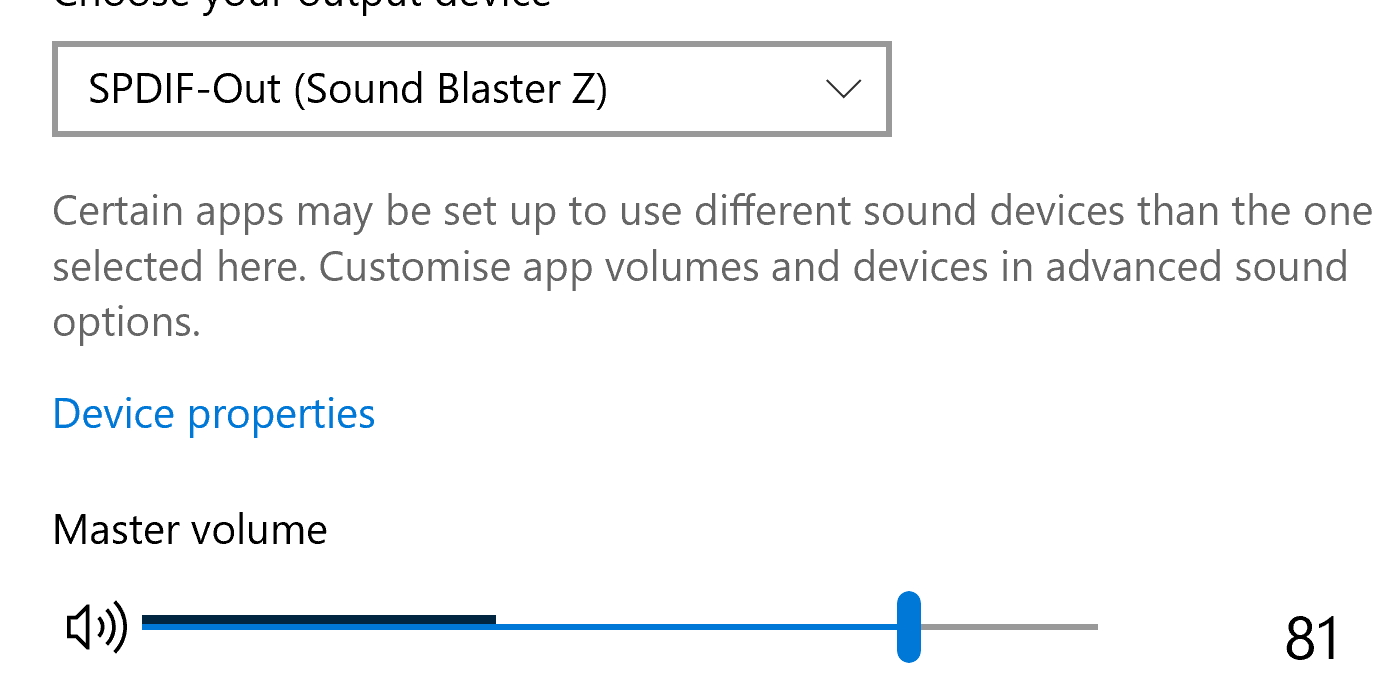Click the slider track just after the speaker icon
Viewport: 1392px width, 684px height.
pos(150,624)
